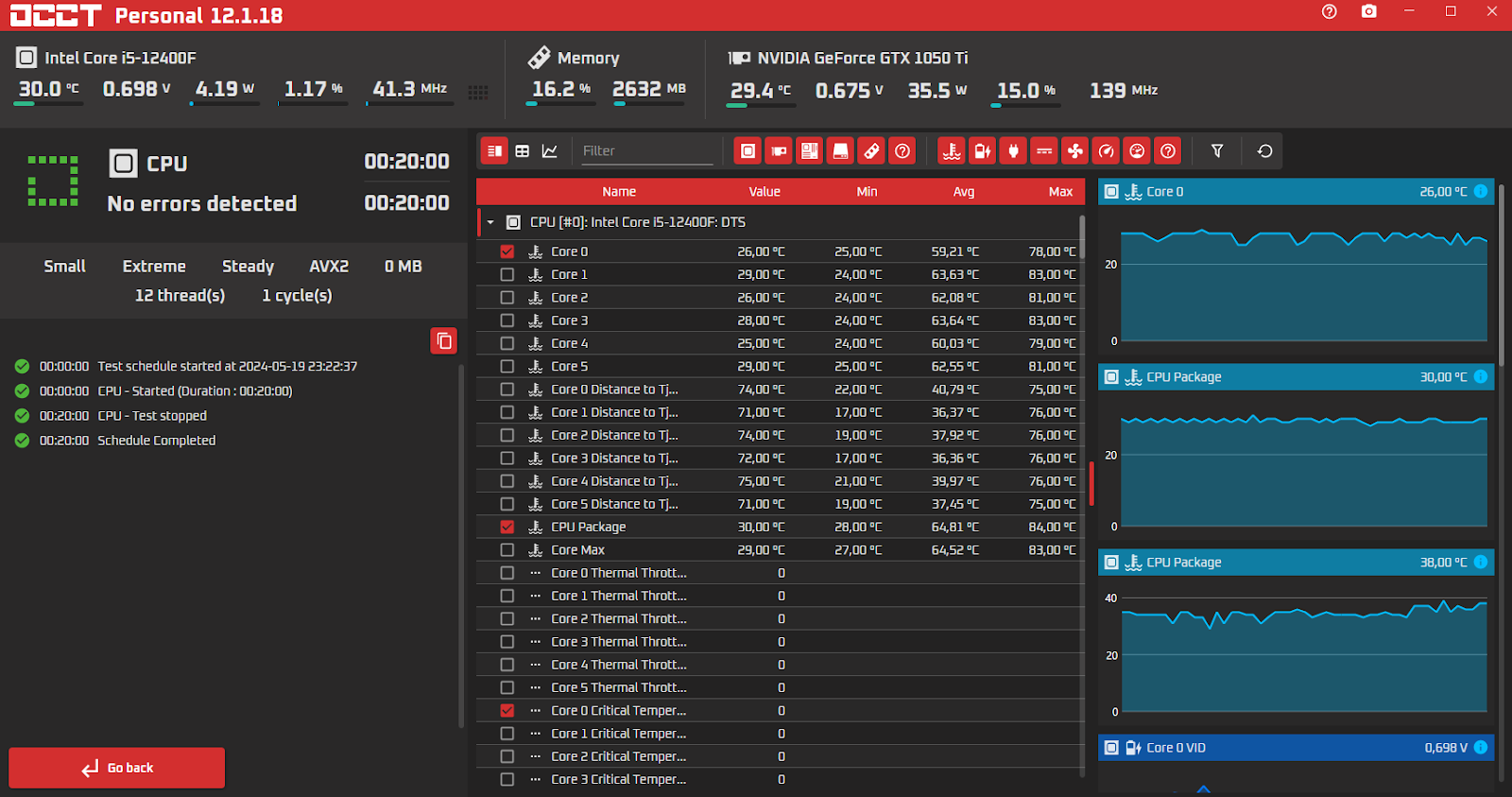The width and height of the screenshot is (1512, 797).
Task: Click the 84,00 °C CPU Package max value
Action: [x=1052, y=527]
